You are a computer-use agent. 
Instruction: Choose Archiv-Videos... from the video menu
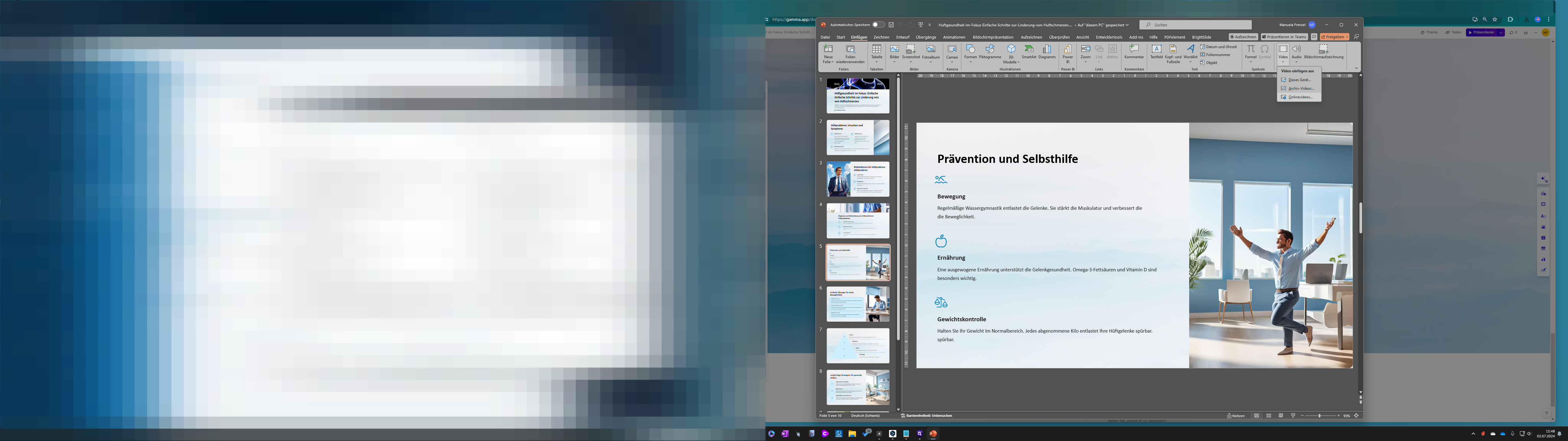pos(1299,88)
